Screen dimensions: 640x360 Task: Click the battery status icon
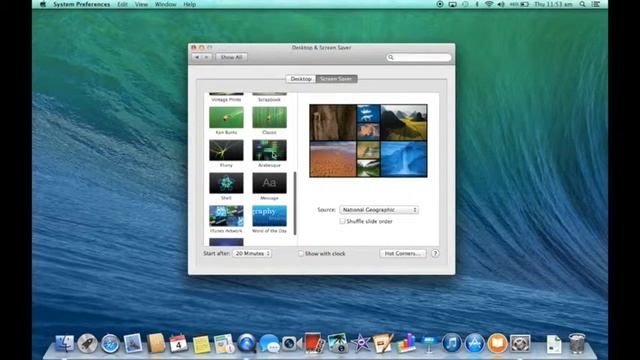coord(519,4)
